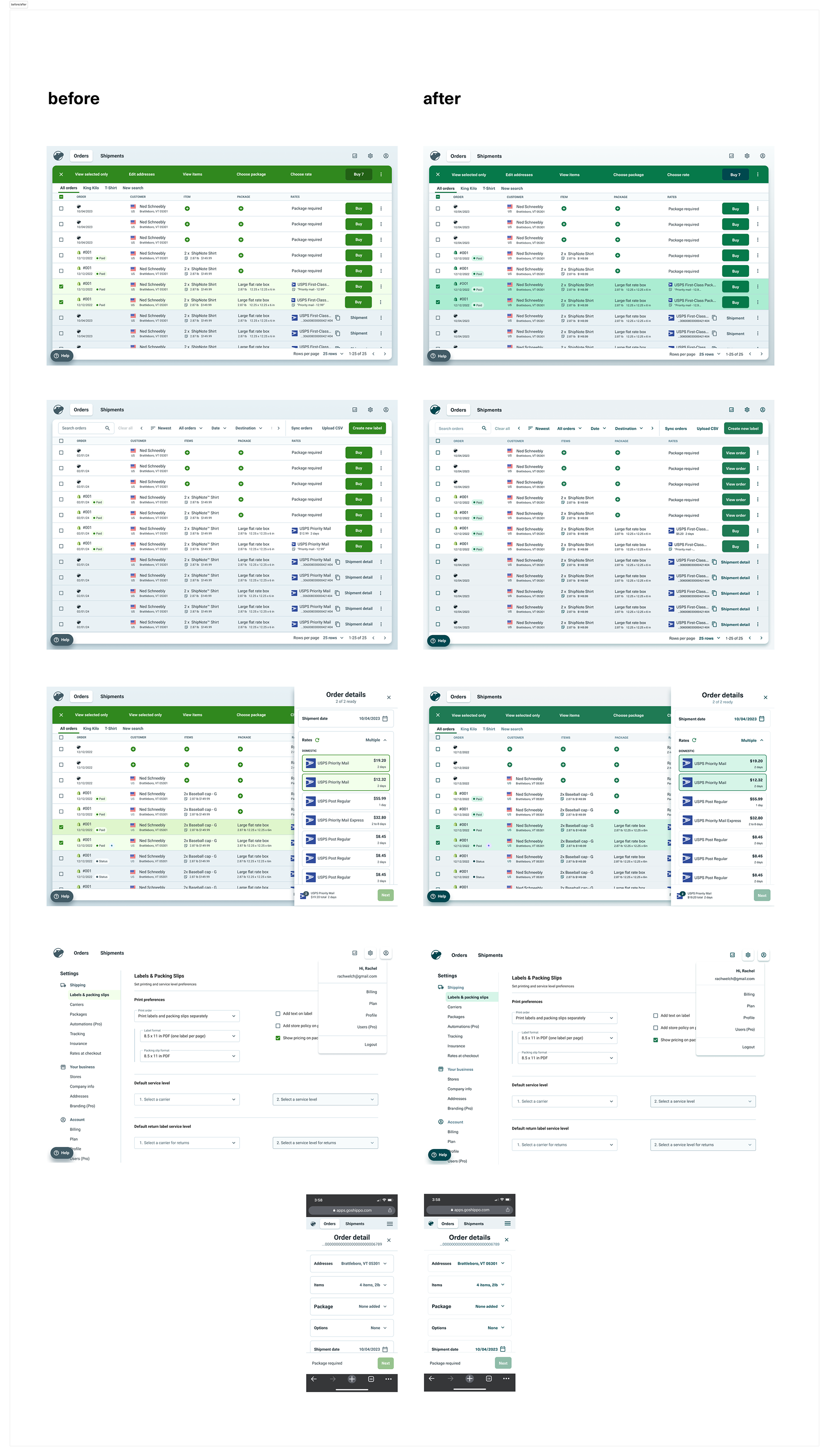The height and width of the screenshot is (1456, 829).
Task: Click the search magnifier icon in the 'after' orders toolbar
Action: point(484,428)
